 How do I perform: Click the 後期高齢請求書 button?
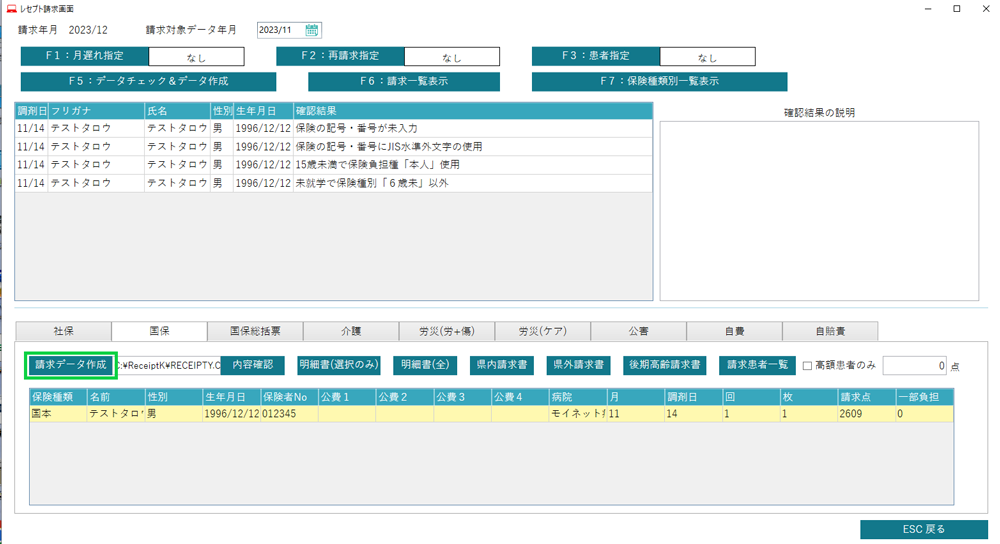tap(665, 365)
